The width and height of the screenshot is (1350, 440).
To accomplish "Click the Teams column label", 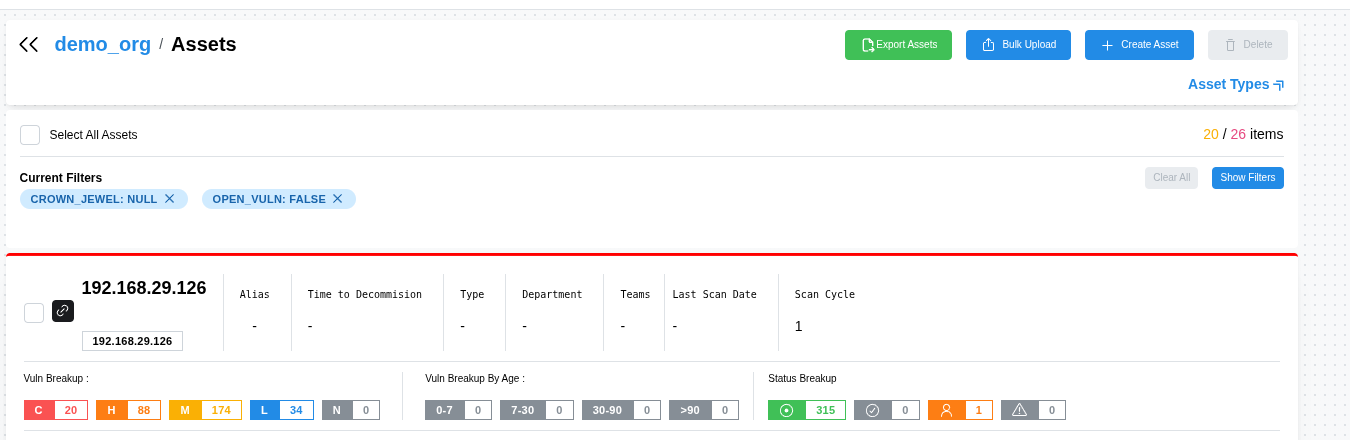I will [635, 294].
